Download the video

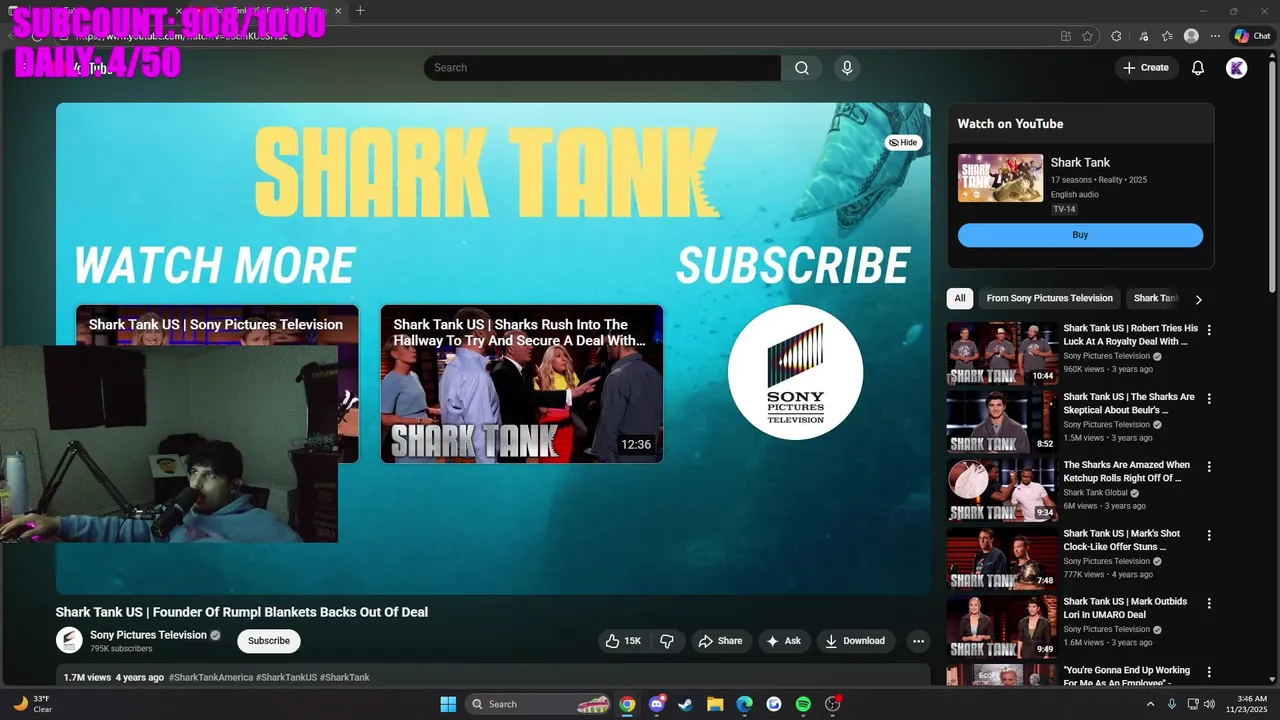(856, 641)
